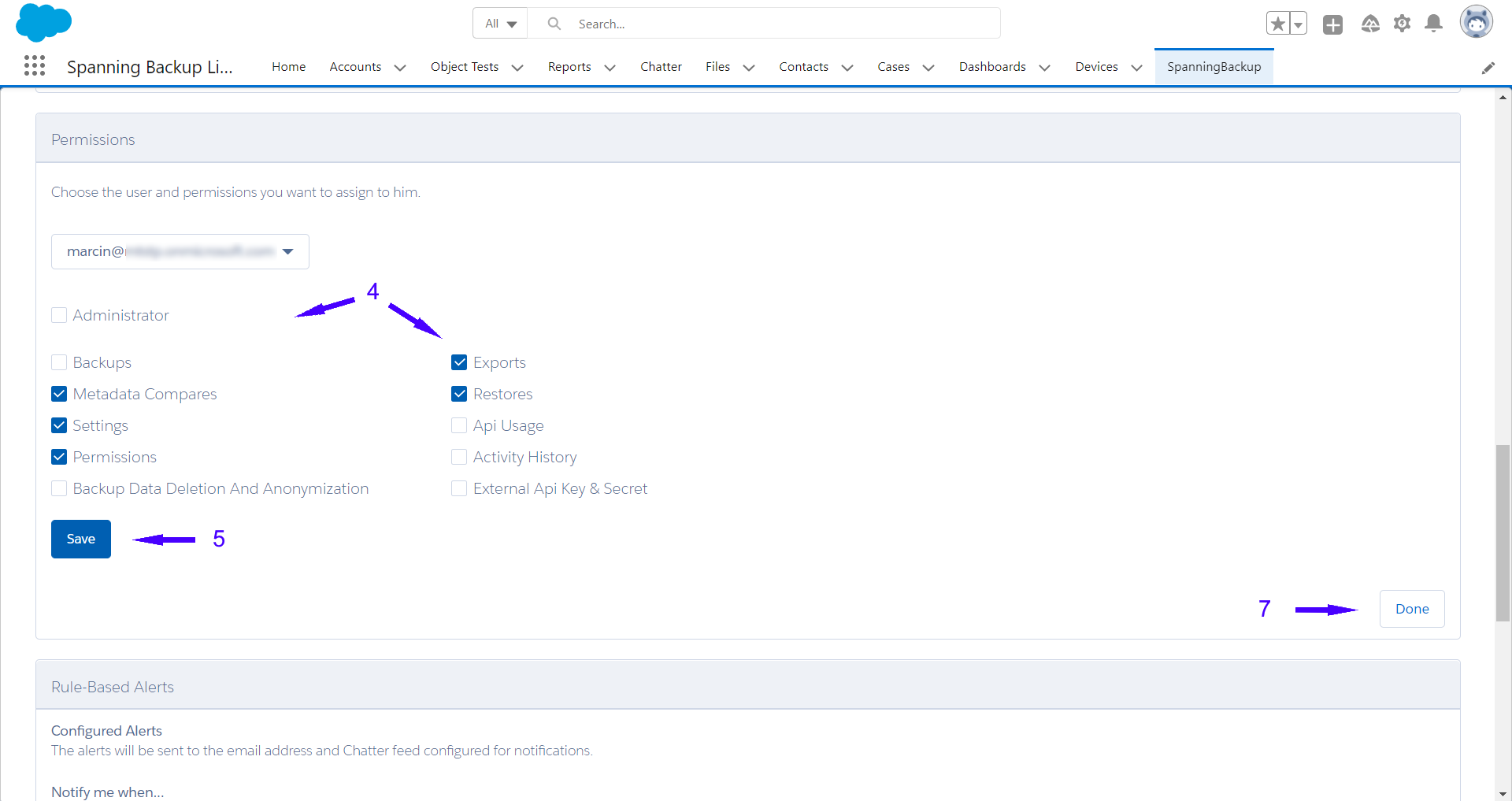The image size is (1512, 801).
Task: Check Backup Data Deletion And Anonymization
Action: [x=59, y=488]
